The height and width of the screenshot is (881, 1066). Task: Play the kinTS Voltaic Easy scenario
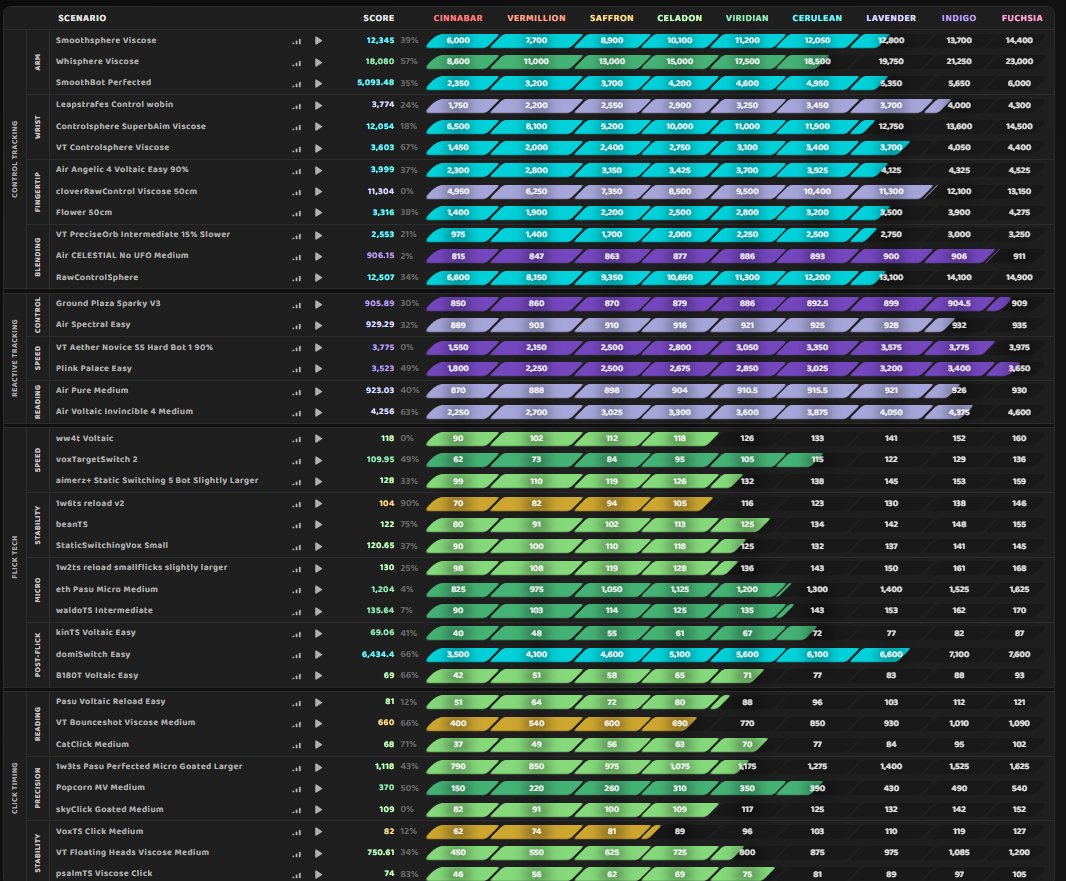click(318, 634)
